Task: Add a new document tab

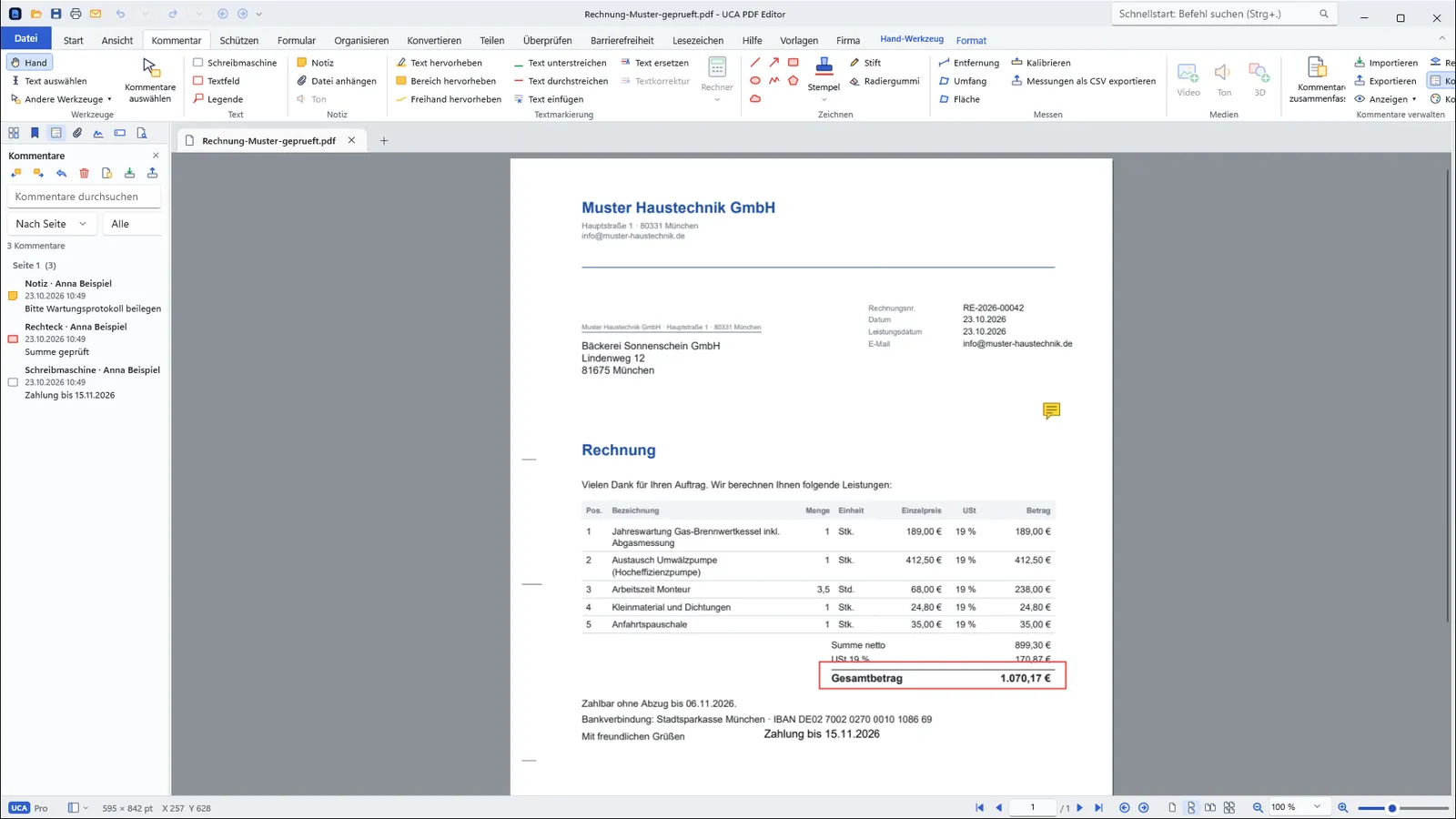Action: coord(384,140)
